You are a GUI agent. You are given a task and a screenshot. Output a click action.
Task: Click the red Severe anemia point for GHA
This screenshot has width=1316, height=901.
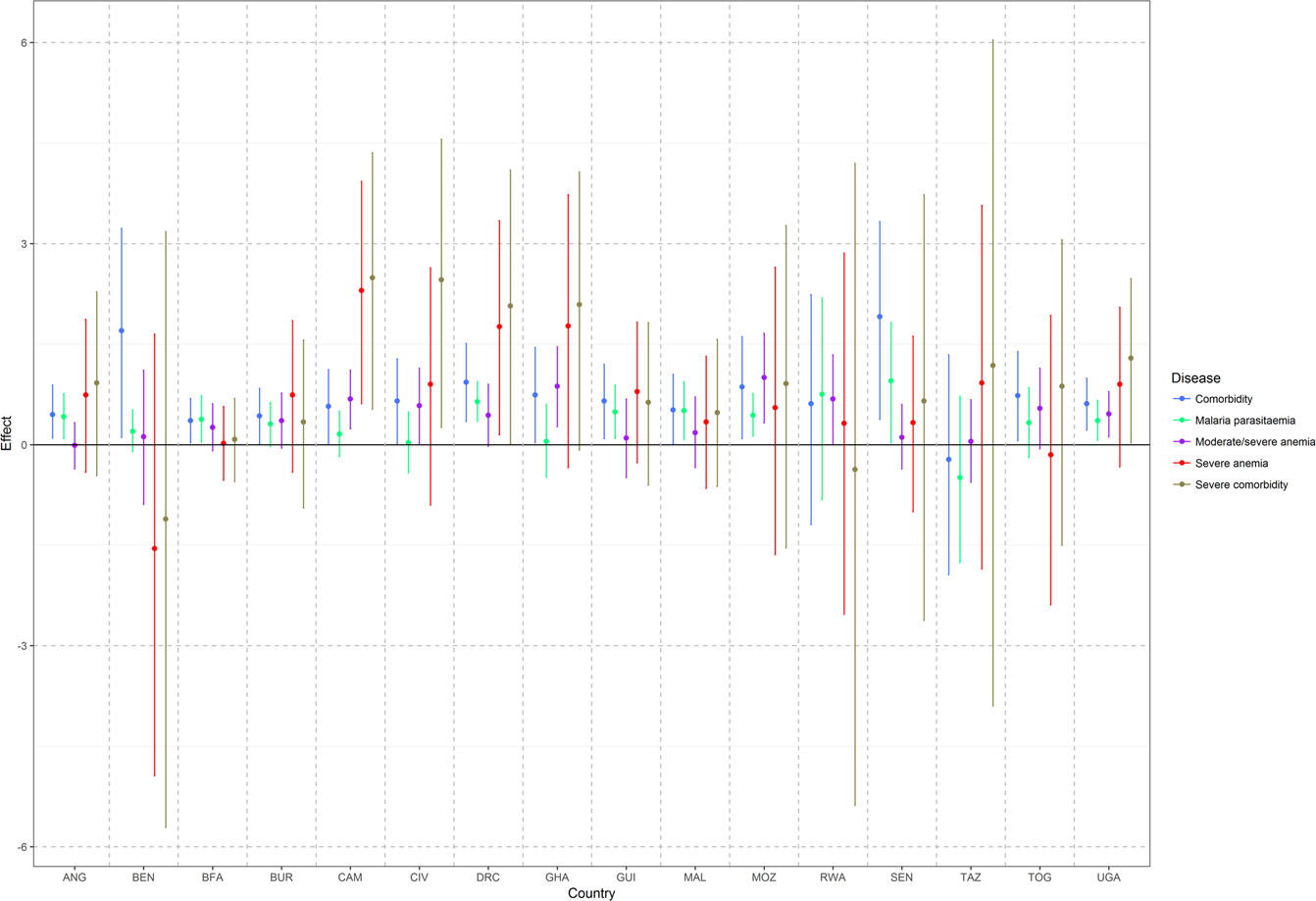tap(568, 325)
